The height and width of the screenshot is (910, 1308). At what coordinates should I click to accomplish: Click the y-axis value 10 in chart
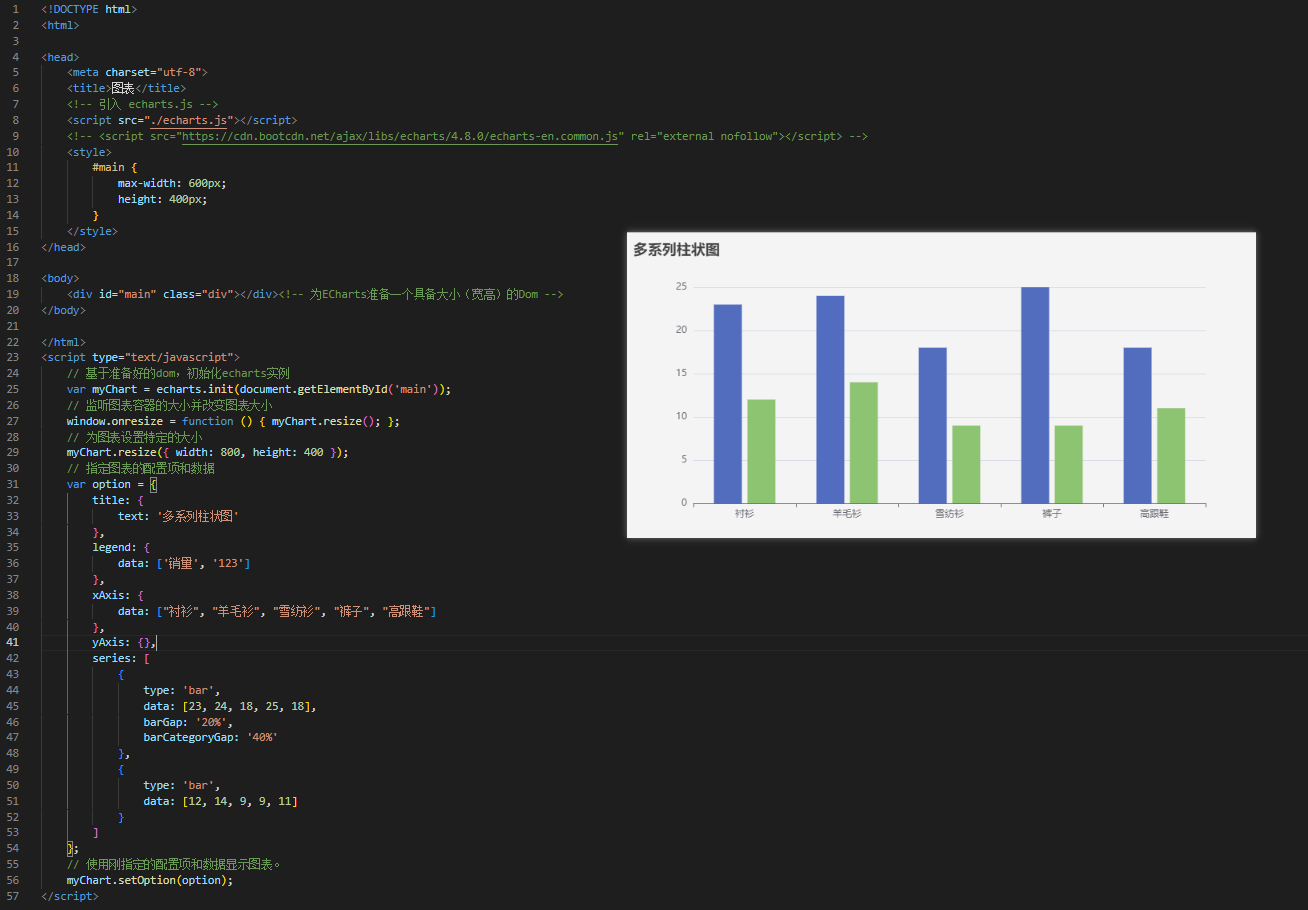[681, 417]
